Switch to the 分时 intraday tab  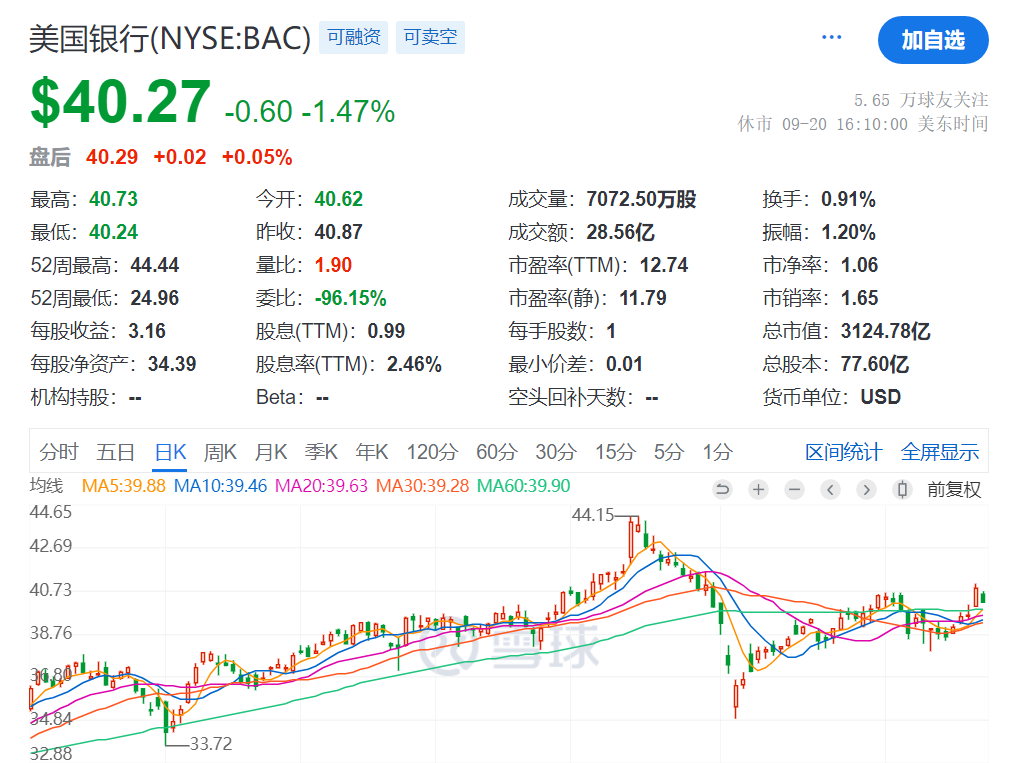point(58,452)
